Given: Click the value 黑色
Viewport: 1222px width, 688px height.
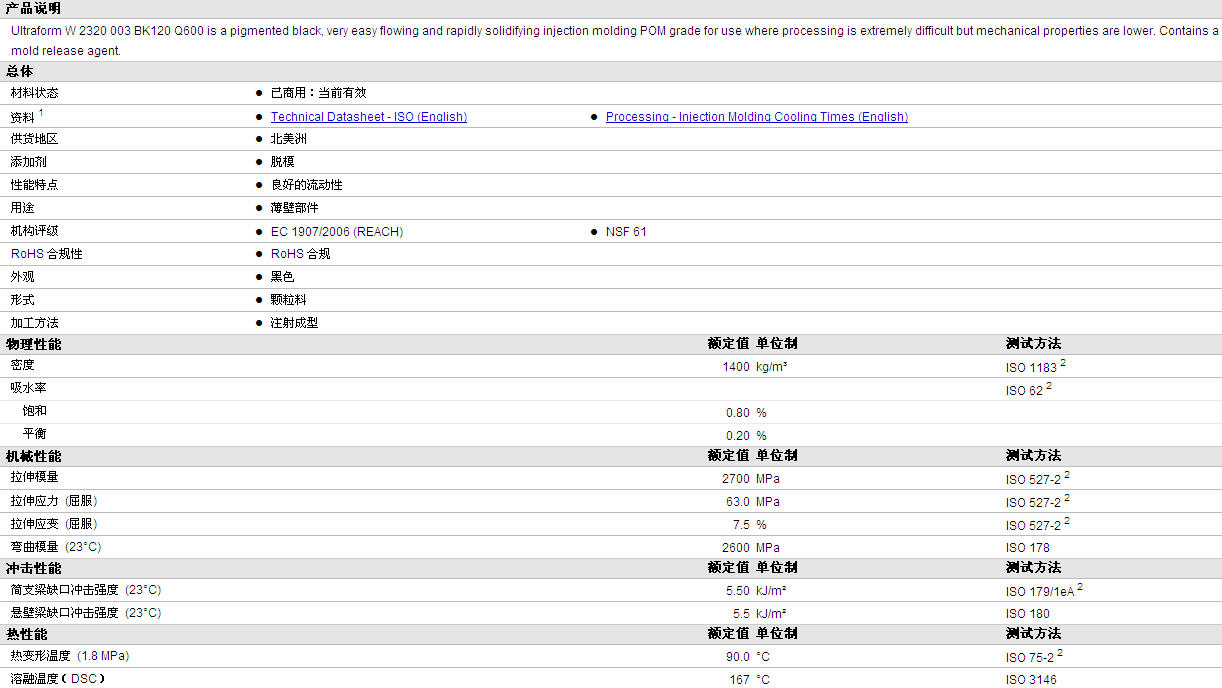Looking at the screenshot, I should (x=282, y=277).
